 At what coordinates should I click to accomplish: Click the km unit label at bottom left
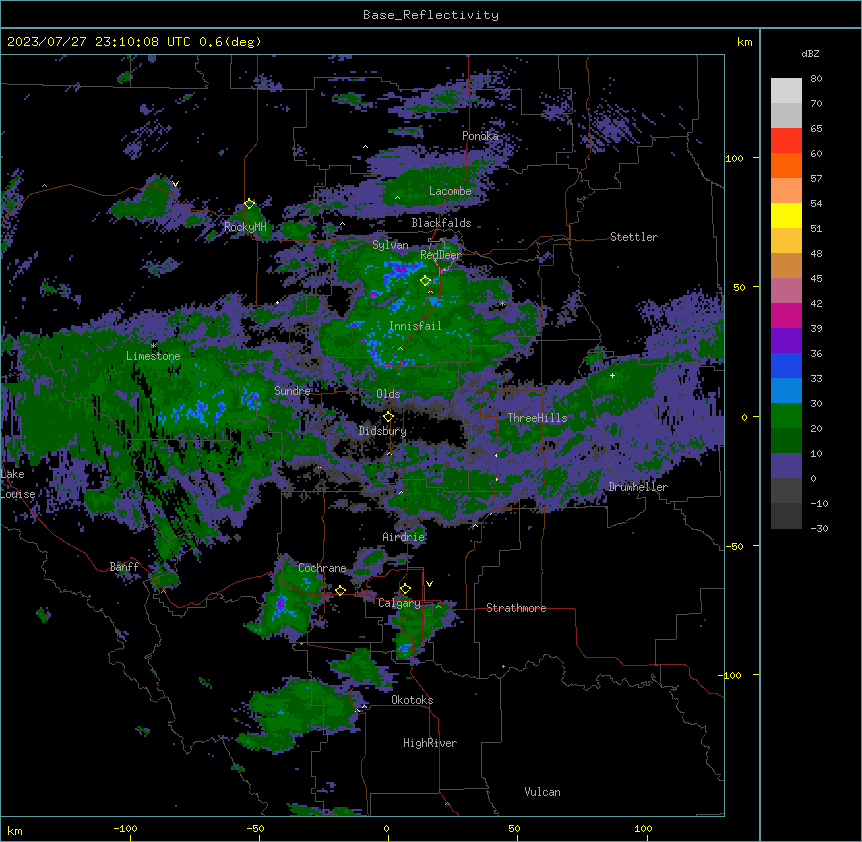[15, 830]
